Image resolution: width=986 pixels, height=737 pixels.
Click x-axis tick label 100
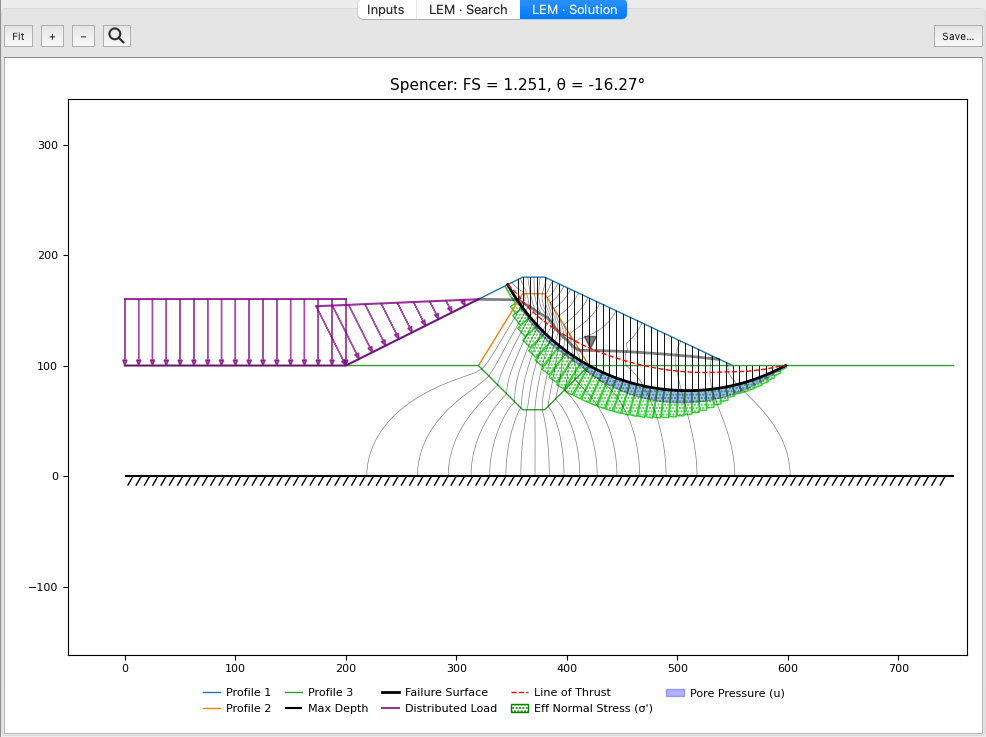(235, 668)
